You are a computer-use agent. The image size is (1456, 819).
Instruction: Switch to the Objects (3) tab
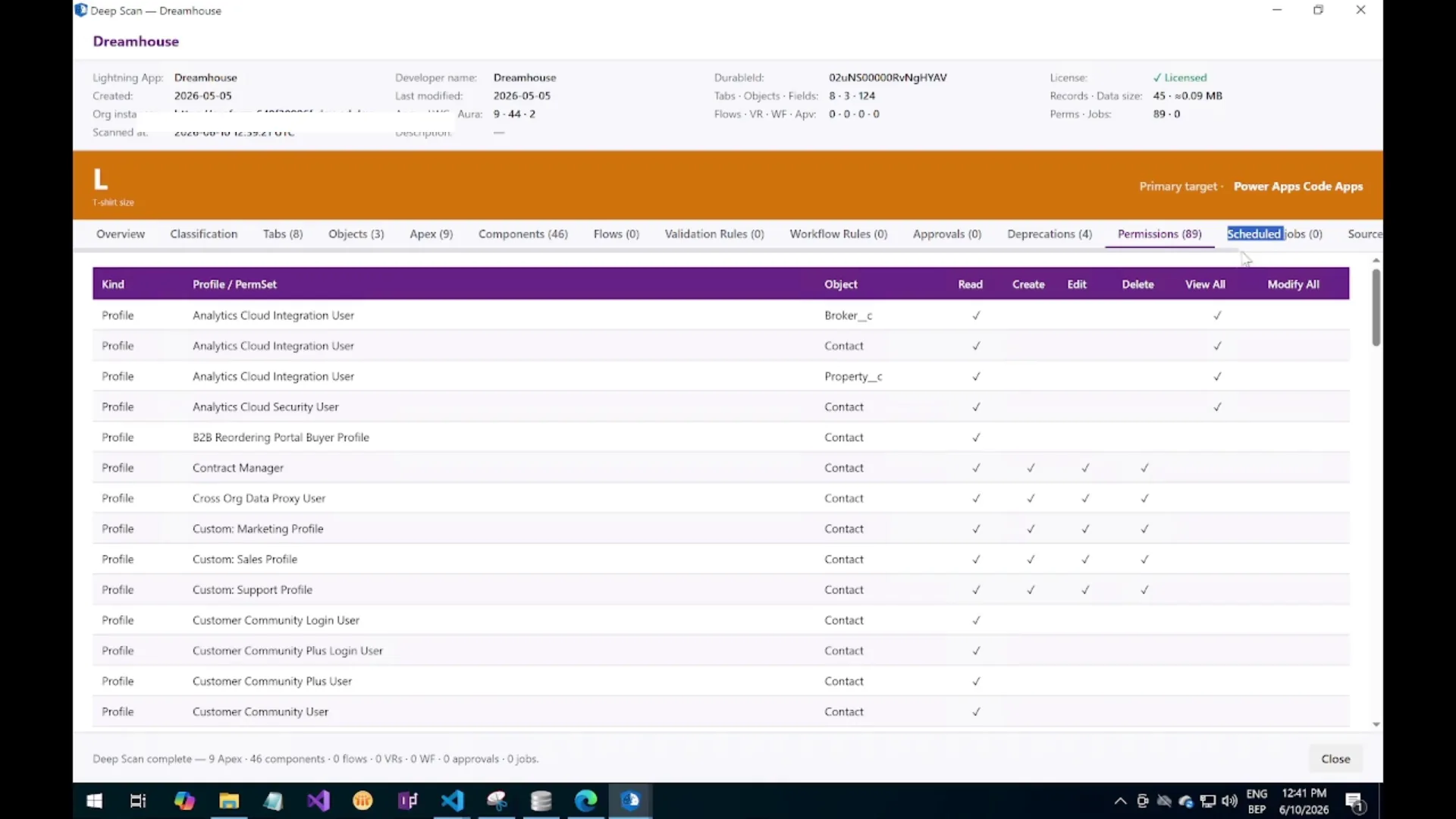pyautogui.click(x=356, y=234)
